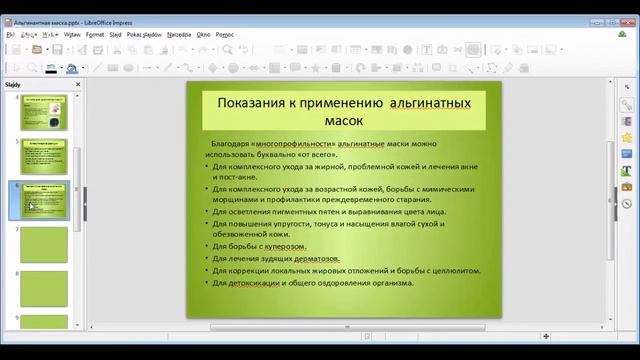This screenshot has height=360, width=640.
Task: Click the slide title text box
Action: (x=344, y=111)
